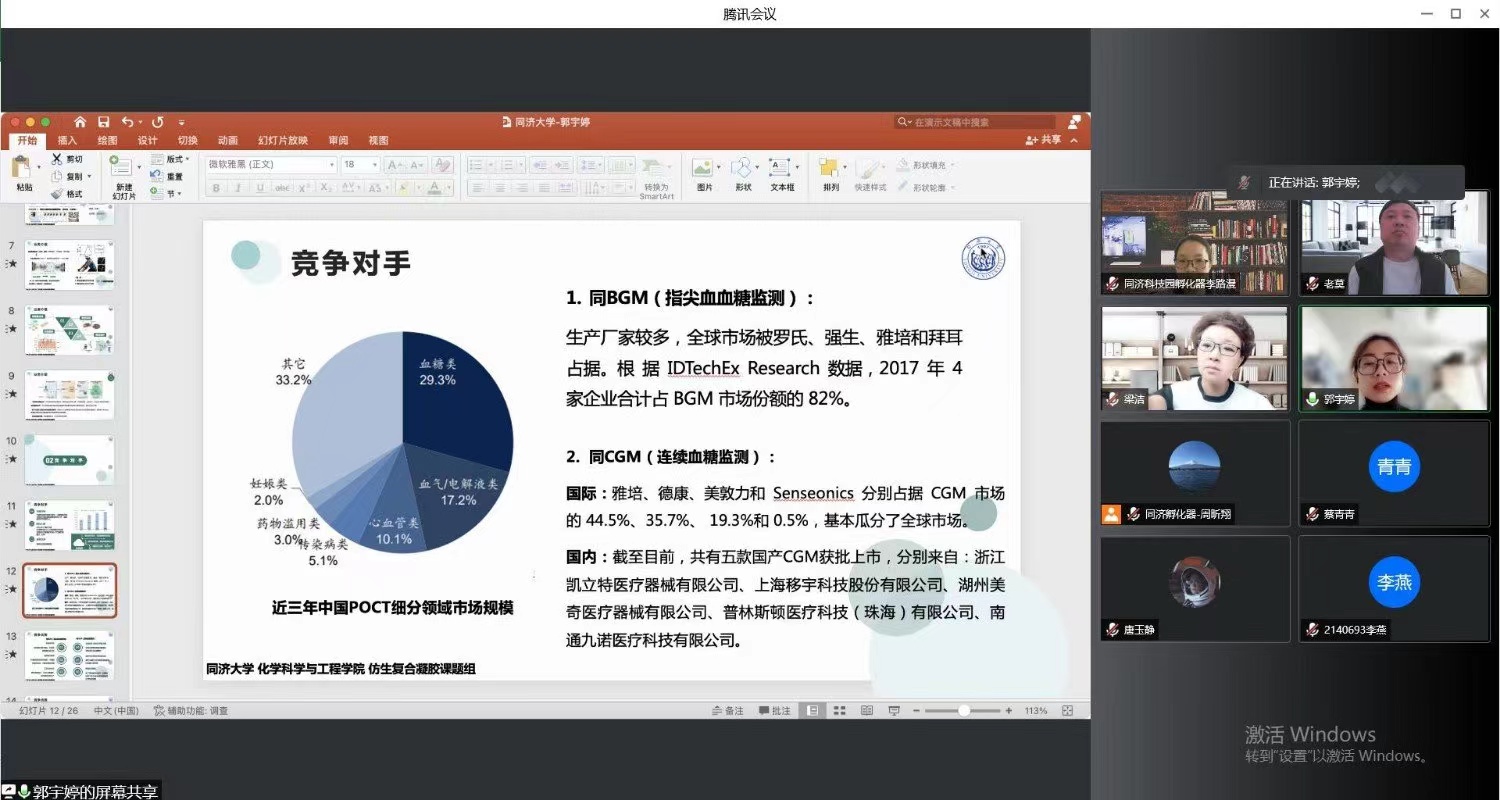Toggle subscript formatting
The image size is (1500, 800).
click(325, 188)
